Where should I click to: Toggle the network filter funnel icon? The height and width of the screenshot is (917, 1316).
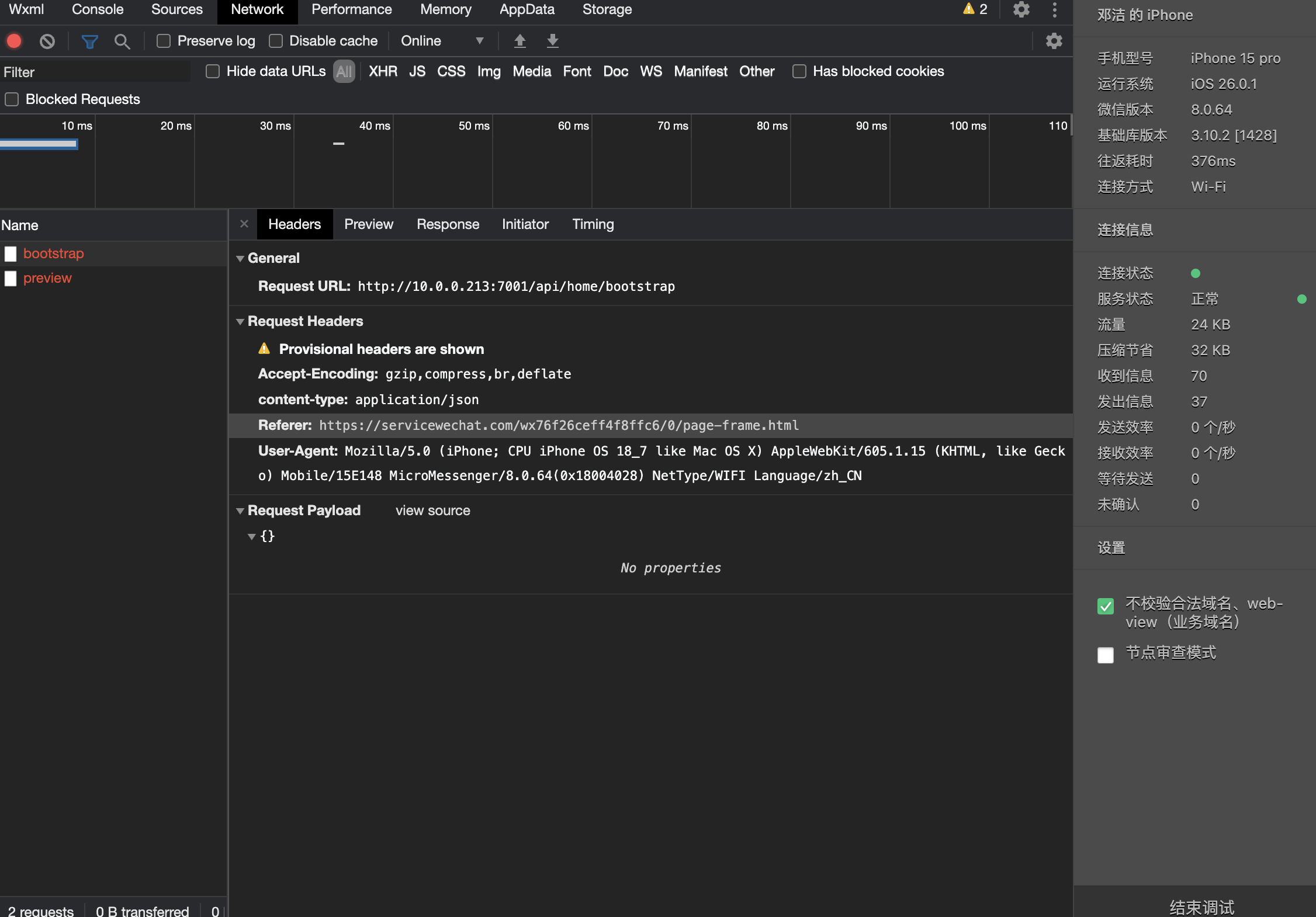[x=89, y=41]
